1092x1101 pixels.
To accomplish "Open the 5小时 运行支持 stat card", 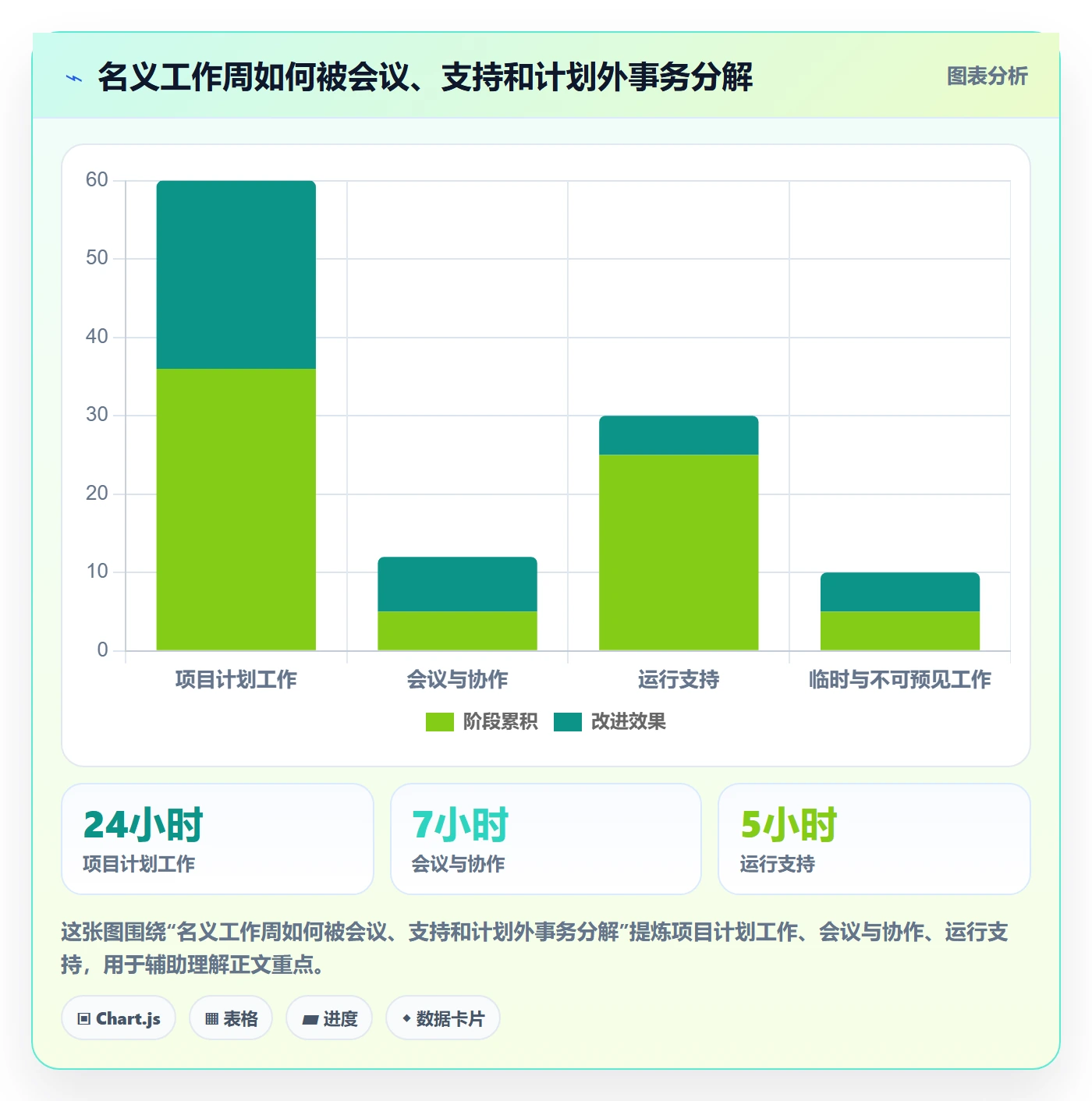I will pyautogui.click(x=874, y=839).
